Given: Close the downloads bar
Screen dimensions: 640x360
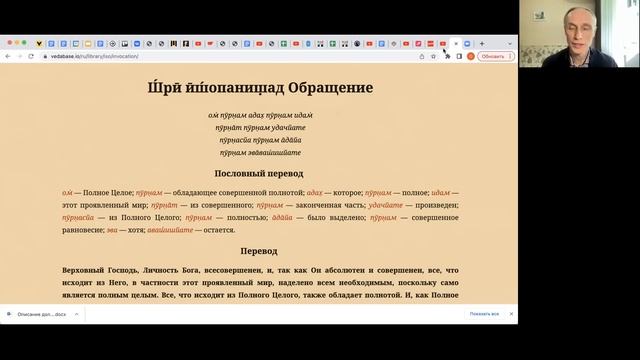Looking at the screenshot, I should click(511, 314).
